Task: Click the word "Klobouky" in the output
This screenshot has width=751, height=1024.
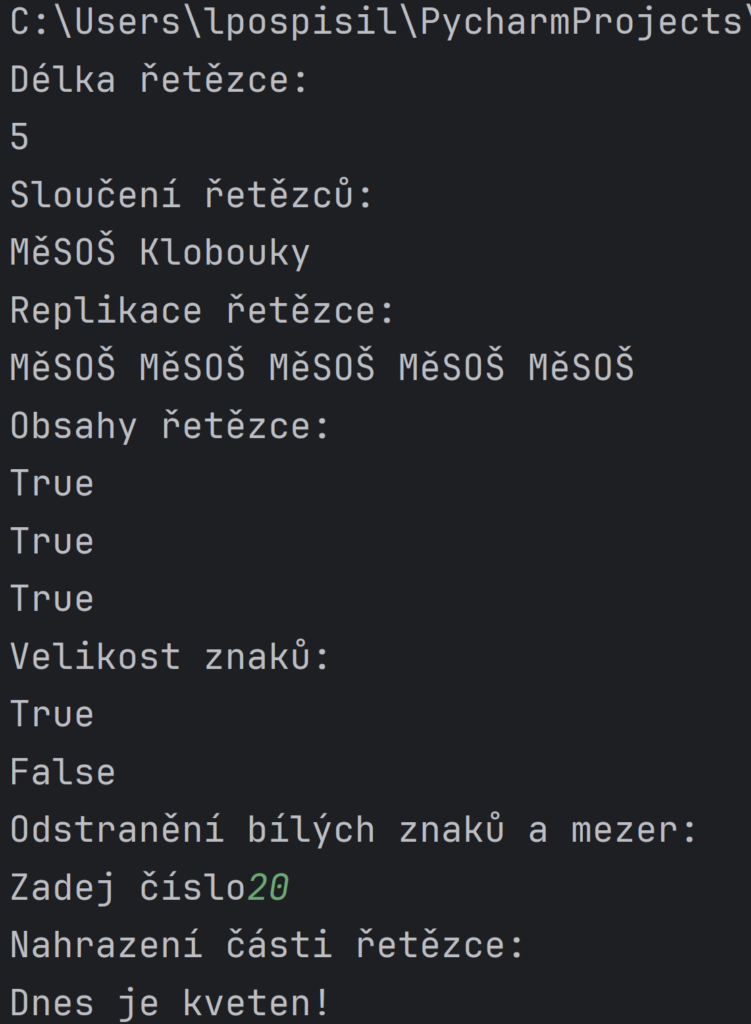Action: [225, 253]
